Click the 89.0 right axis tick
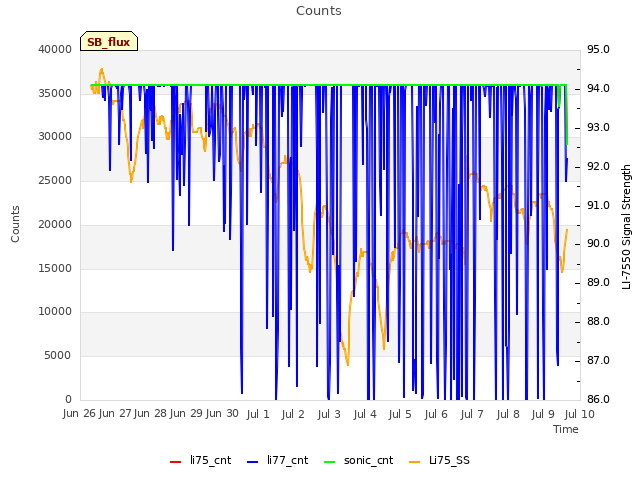Image resolution: width=640 pixels, height=480 pixels. coord(598,282)
